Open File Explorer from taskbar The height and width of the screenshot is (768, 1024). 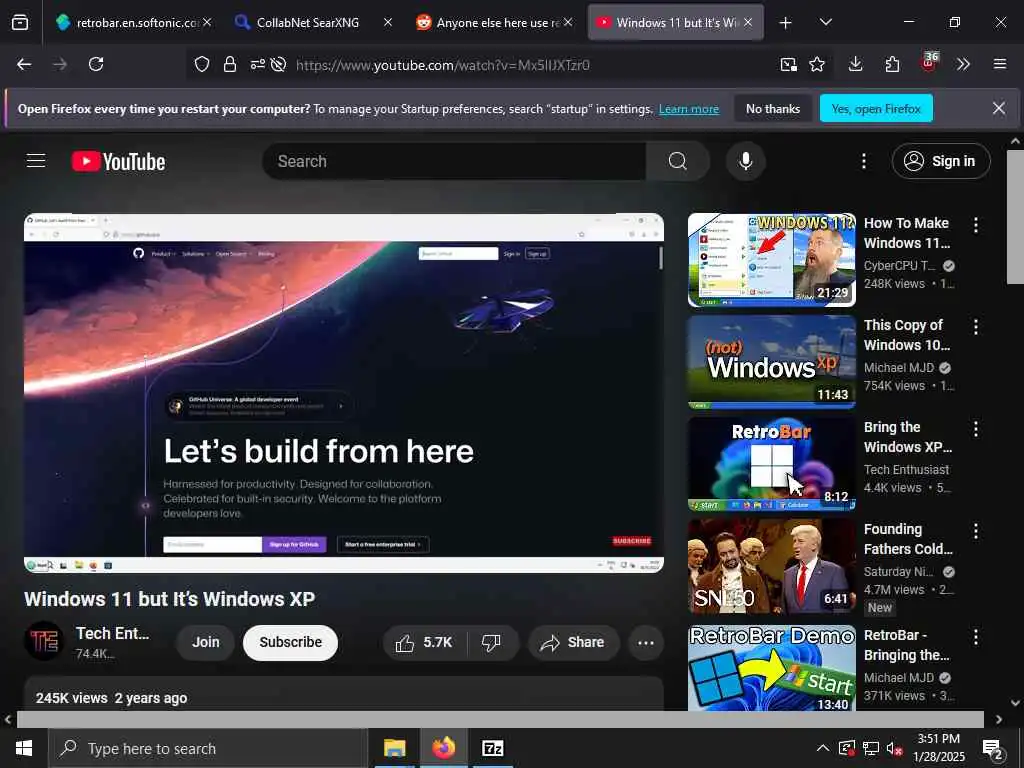(394, 748)
